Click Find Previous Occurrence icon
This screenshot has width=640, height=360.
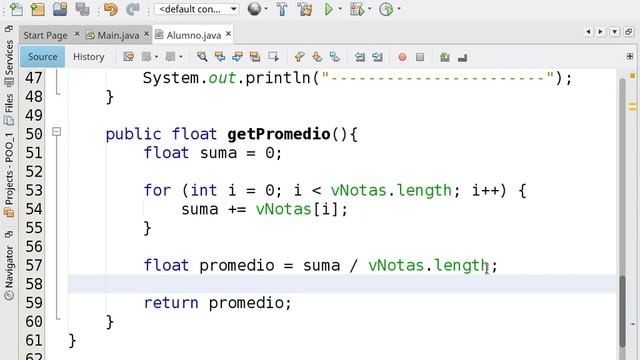point(220,57)
